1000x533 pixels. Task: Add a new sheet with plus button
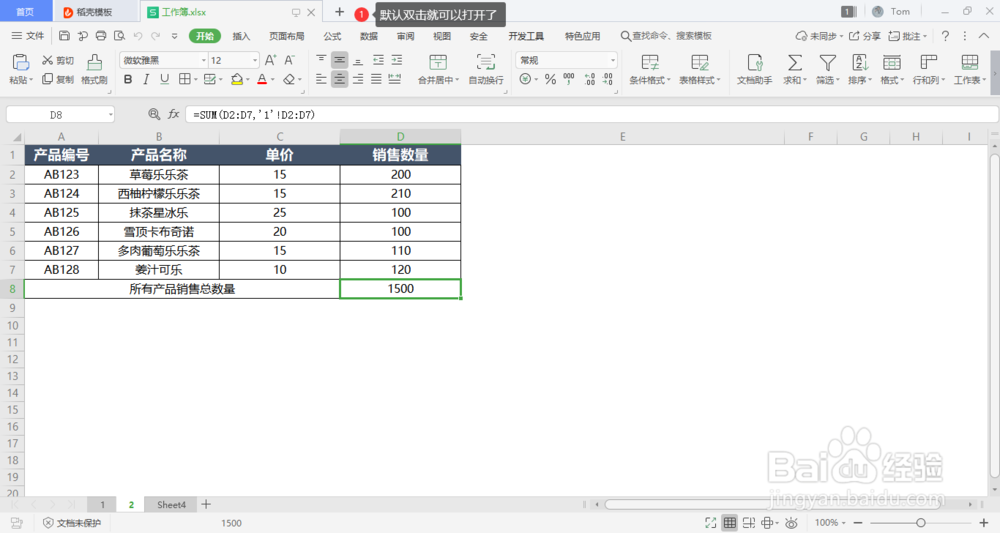[x=206, y=504]
